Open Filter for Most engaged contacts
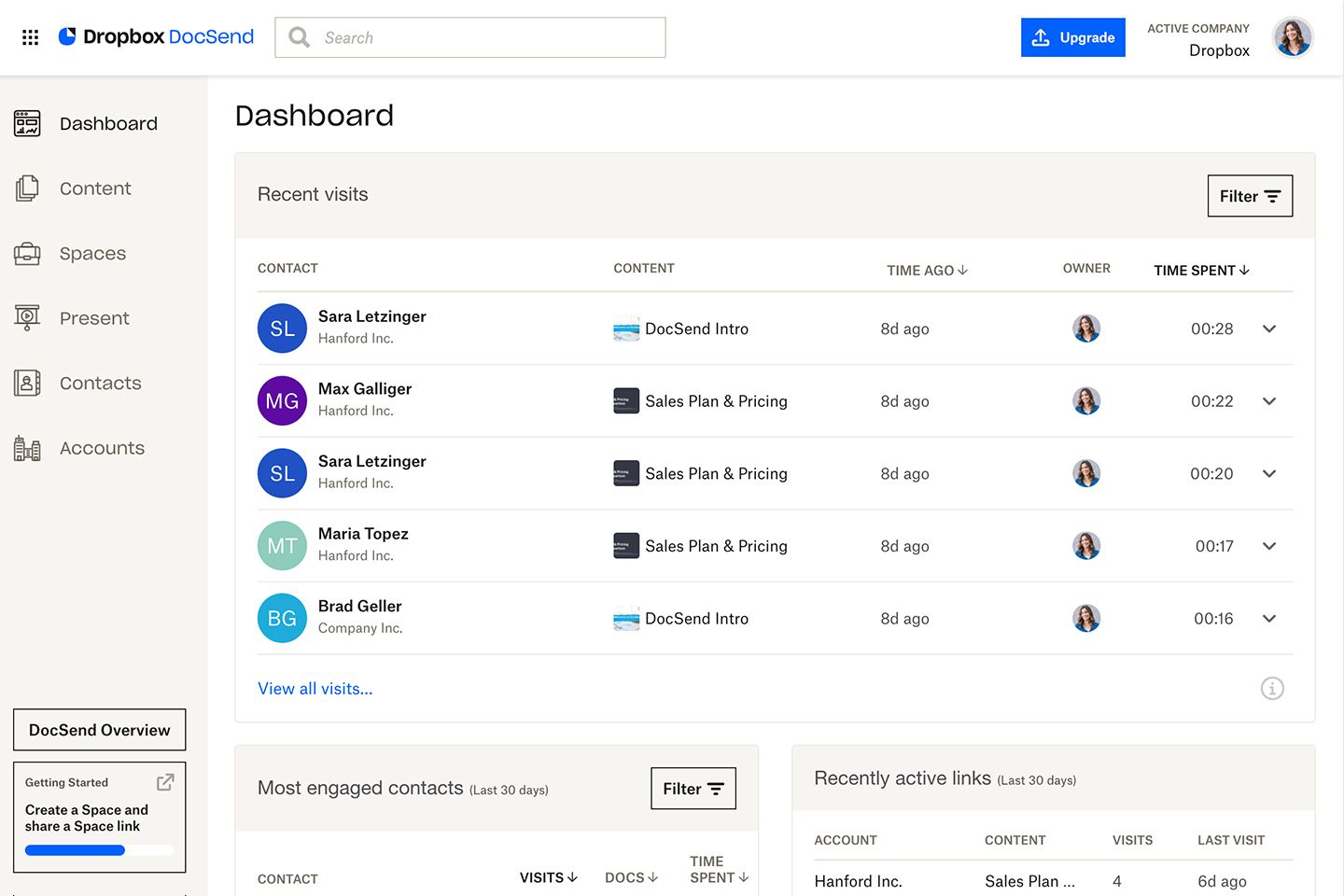This screenshot has height=896, width=1344. [x=693, y=788]
